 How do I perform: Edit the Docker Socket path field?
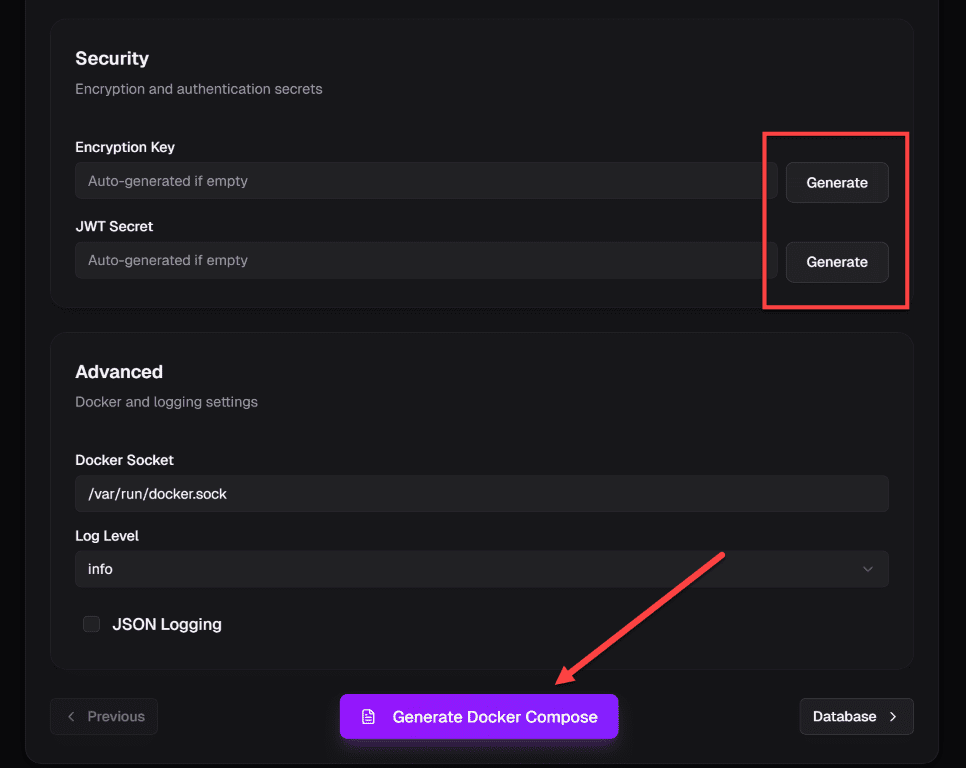(x=482, y=493)
